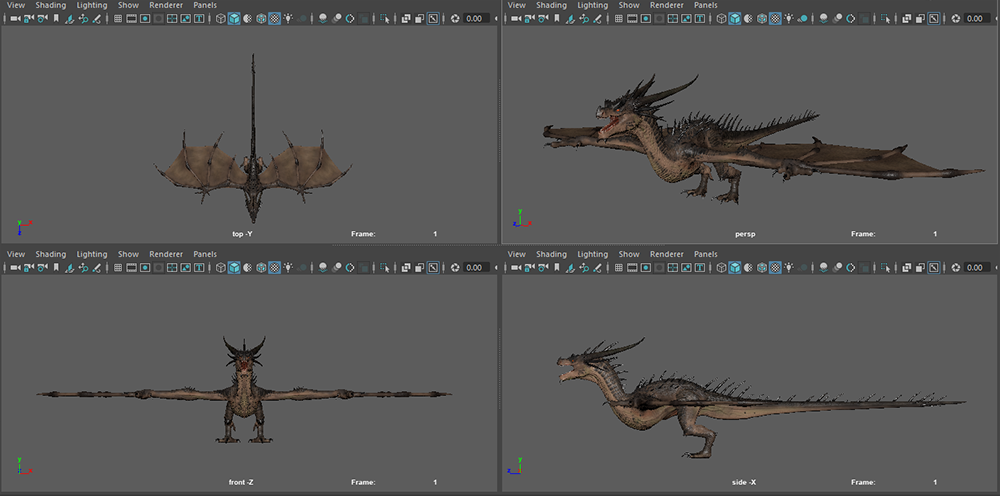Open Panels menu in side viewport

pos(705,254)
